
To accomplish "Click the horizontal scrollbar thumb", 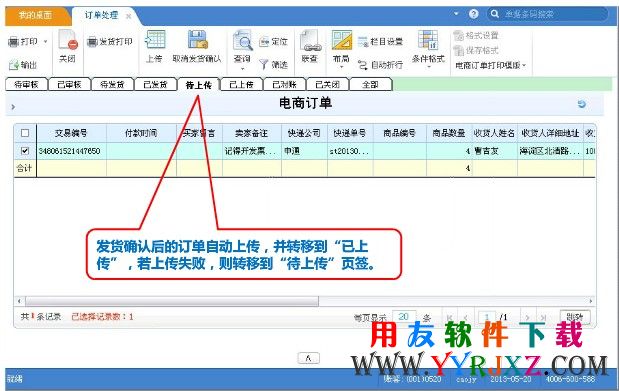I will point(172,301).
